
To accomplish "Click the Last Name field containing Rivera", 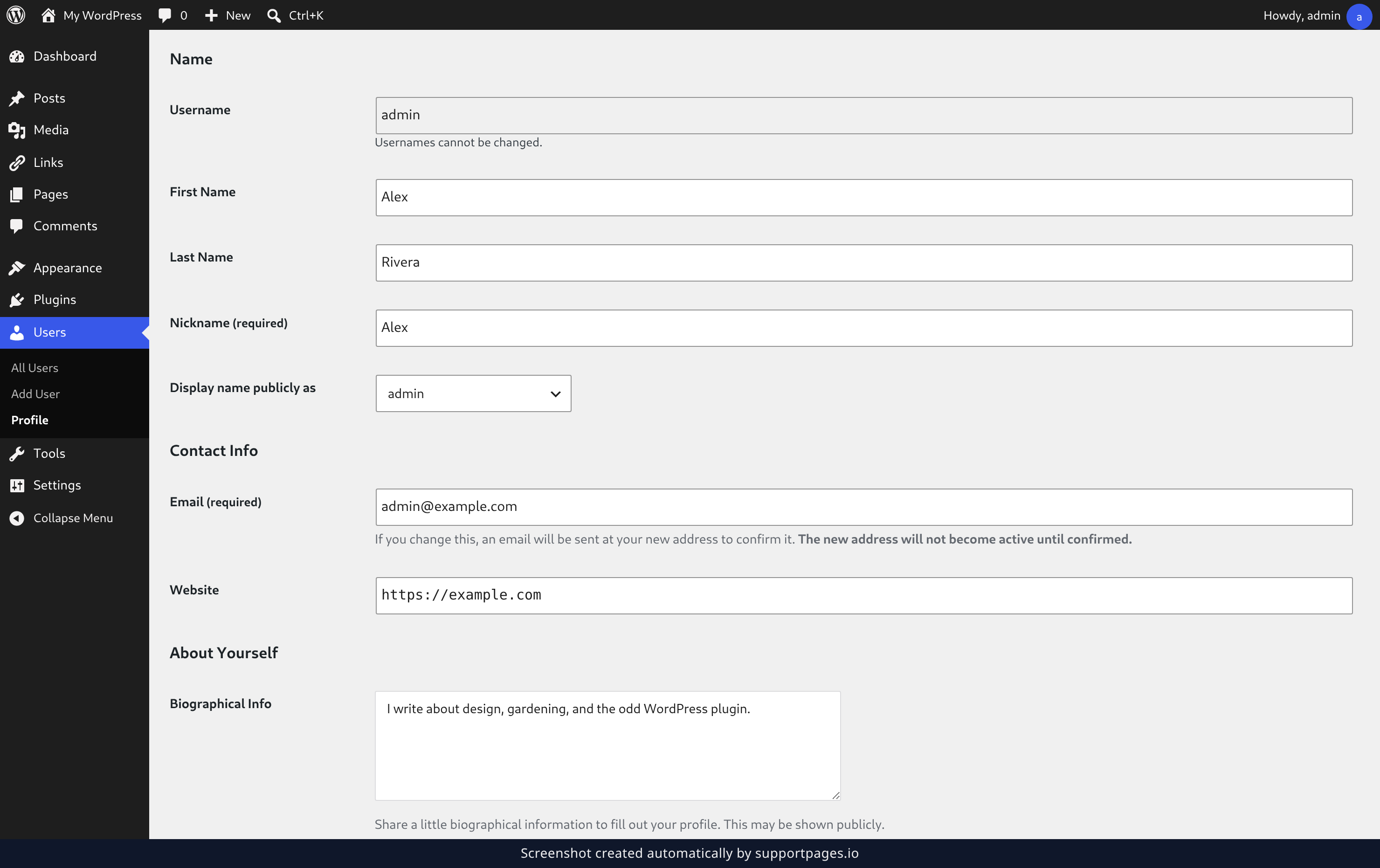I will click(x=863, y=262).
